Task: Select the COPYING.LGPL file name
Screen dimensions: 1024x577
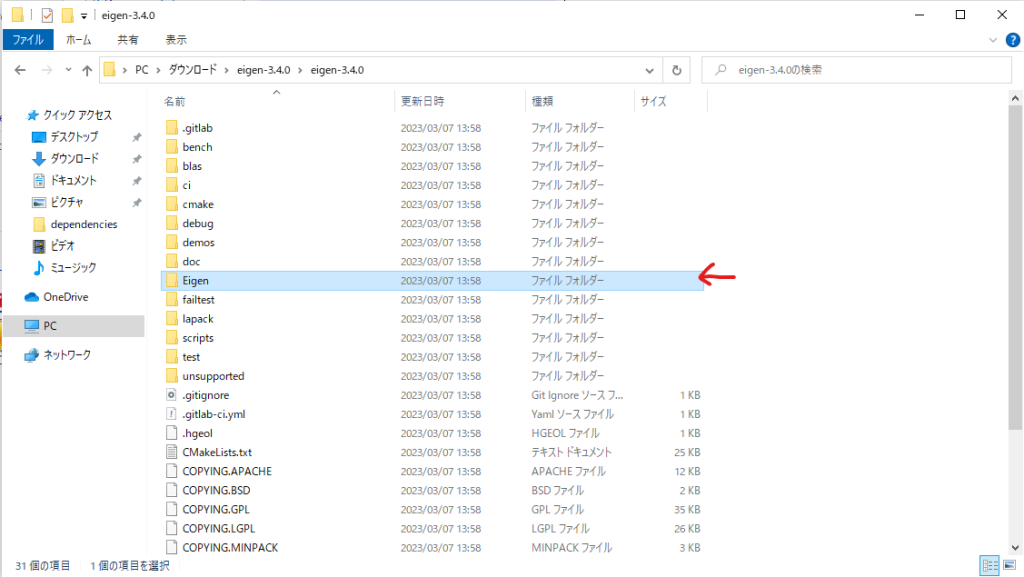Action: pyautogui.click(x=218, y=529)
